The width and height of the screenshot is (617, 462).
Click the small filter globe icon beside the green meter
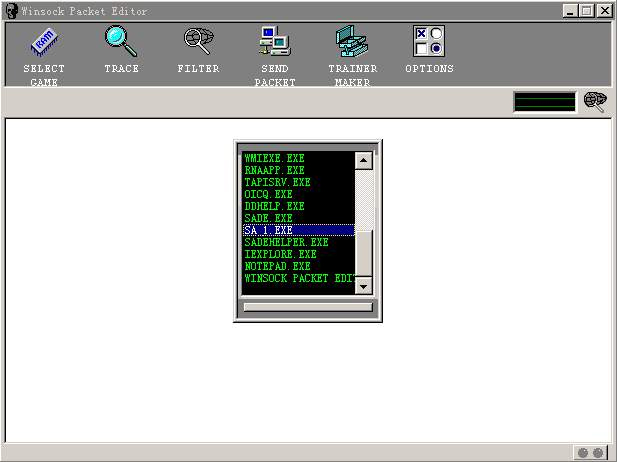[x=595, y=102]
